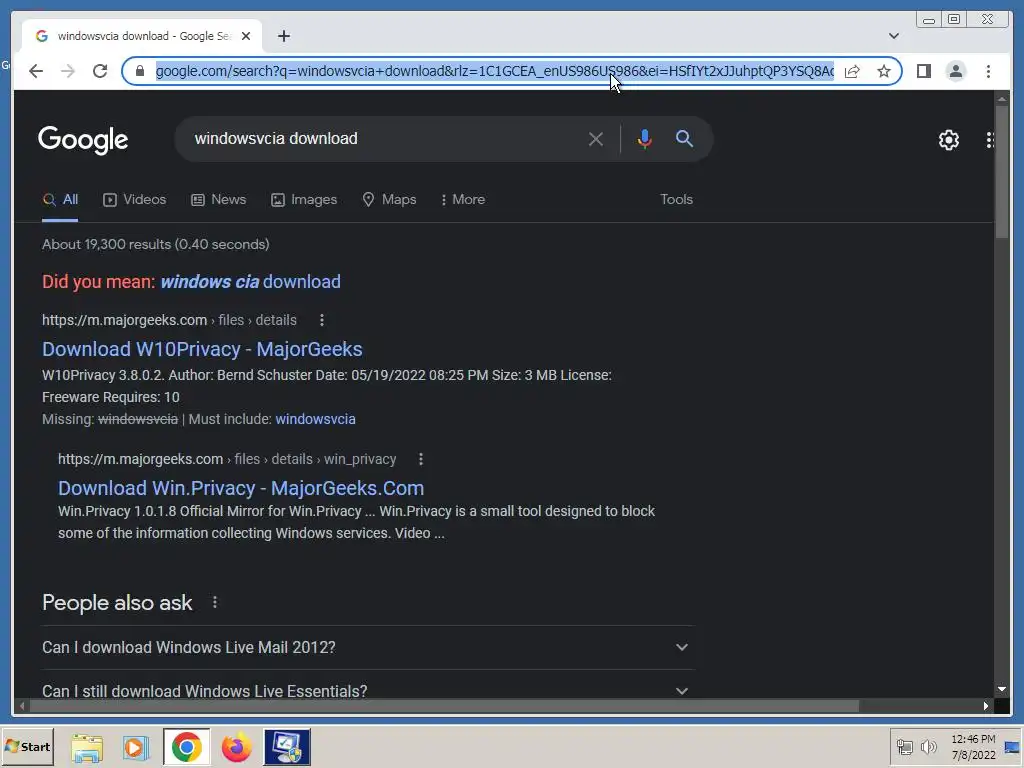
Task: Click the forward navigation arrow
Action: point(68,71)
